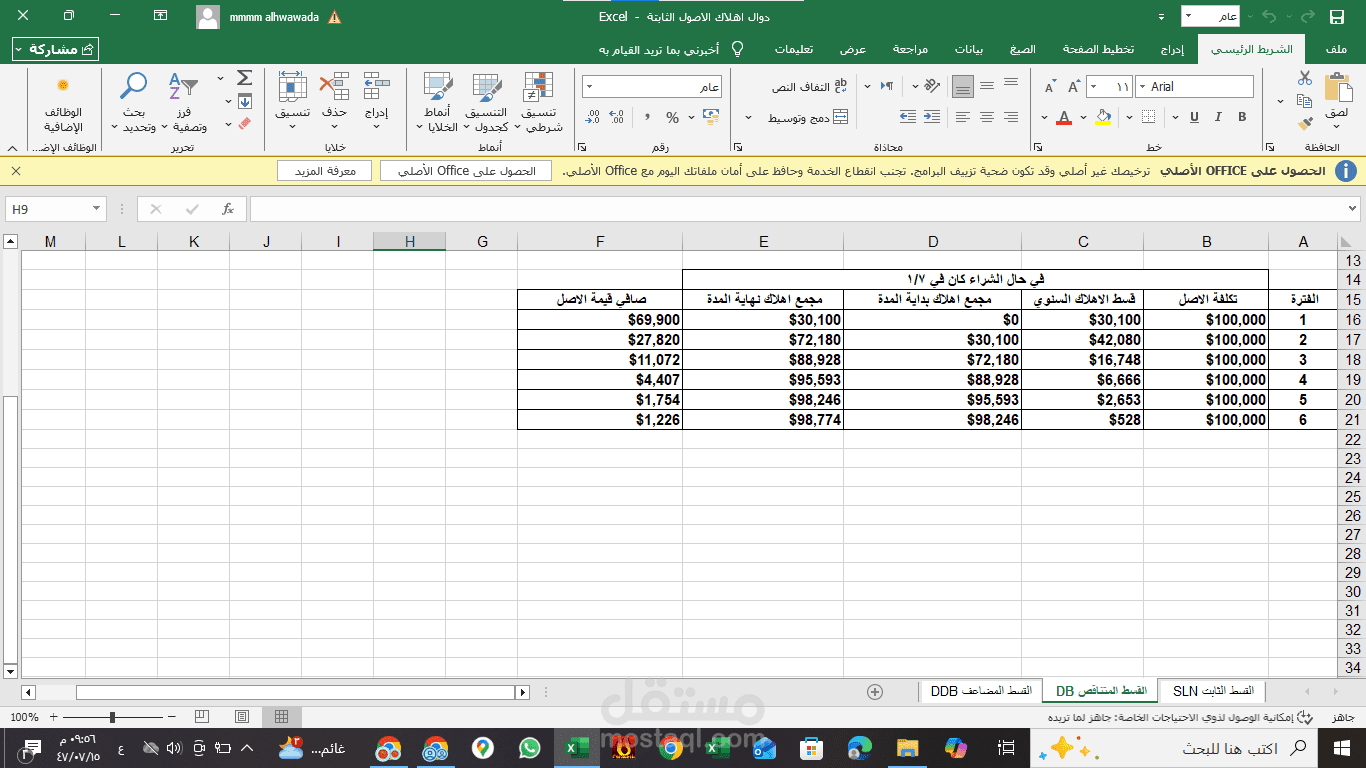Click the Decrease Decimal icon
The image size is (1366, 768).
point(593,117)
